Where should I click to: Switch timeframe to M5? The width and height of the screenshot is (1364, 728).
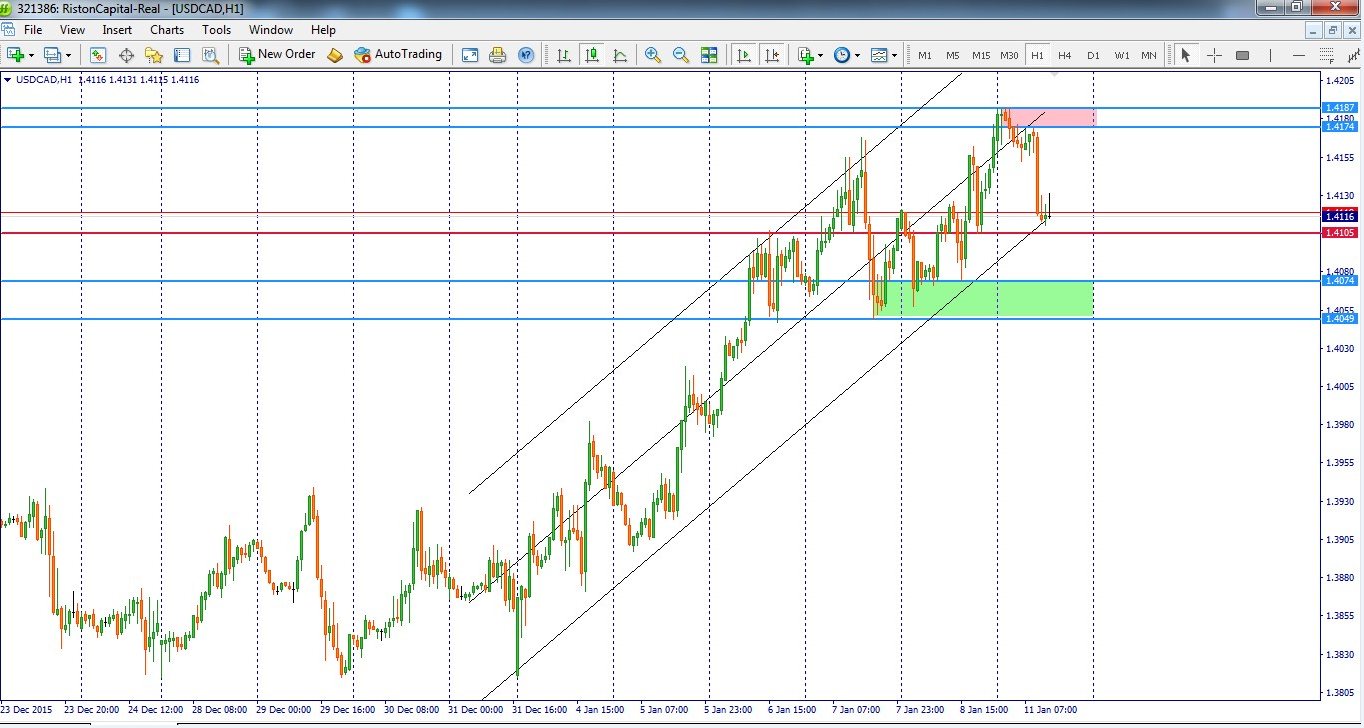953,55
